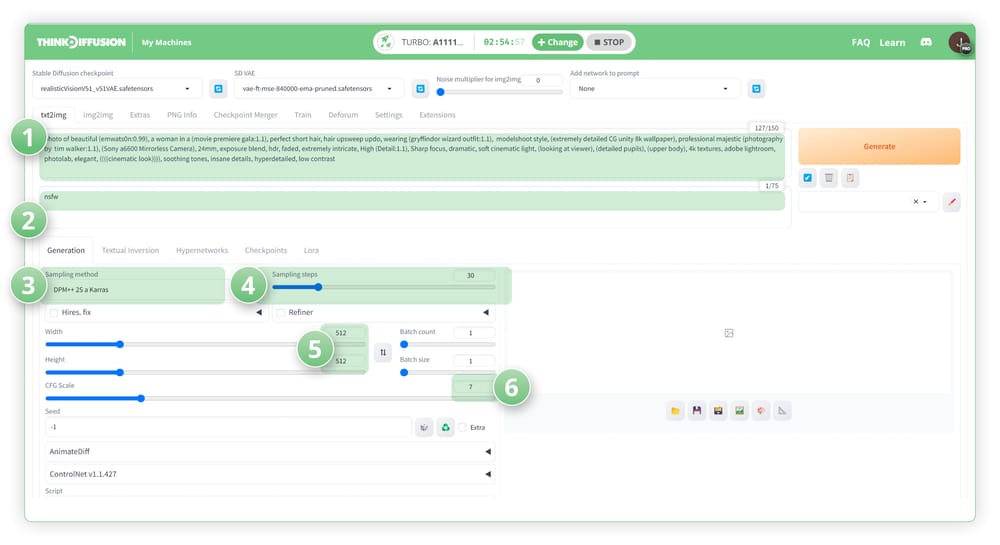The height and width of the screenshot is (545, 1000).
Task: Refresh the Stable Diffusion checkpoint list
Action: [x=218, y=89]
